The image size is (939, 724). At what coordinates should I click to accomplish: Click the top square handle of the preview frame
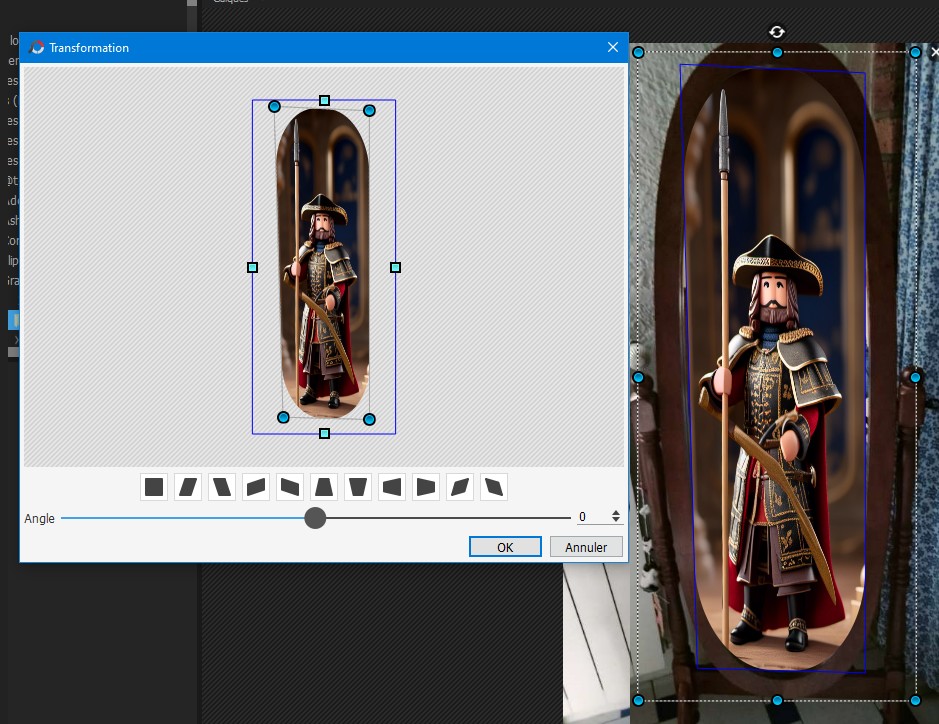point(324,100)
